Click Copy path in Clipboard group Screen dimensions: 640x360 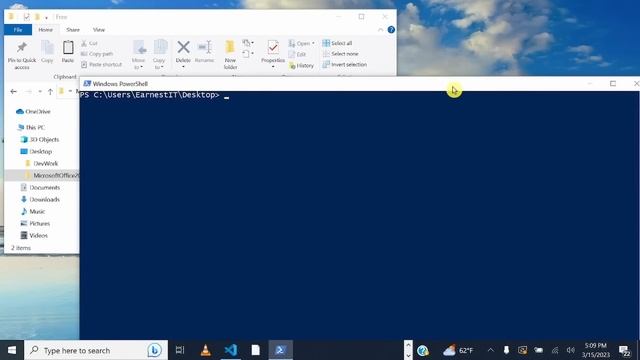pyautogui.click(x=97, y=54)
